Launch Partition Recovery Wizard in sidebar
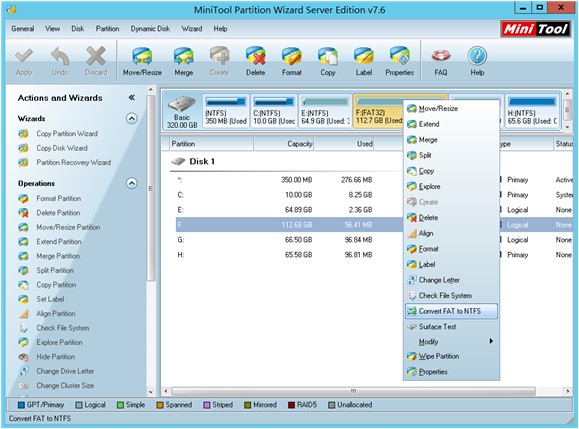 [x=73, y=162]
